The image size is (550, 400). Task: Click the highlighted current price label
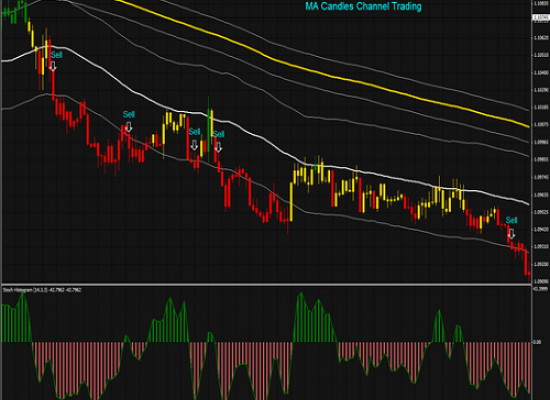[x=541, y=18]
